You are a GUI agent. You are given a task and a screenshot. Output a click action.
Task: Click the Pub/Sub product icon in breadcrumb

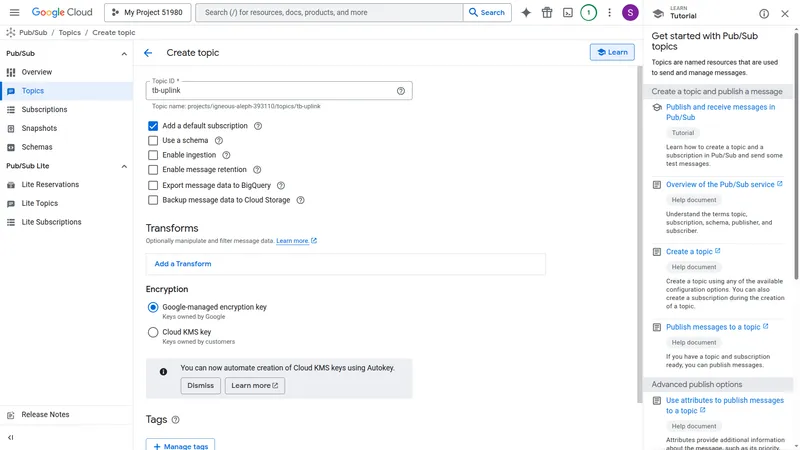pyautogui.click(x=11, y=33)
